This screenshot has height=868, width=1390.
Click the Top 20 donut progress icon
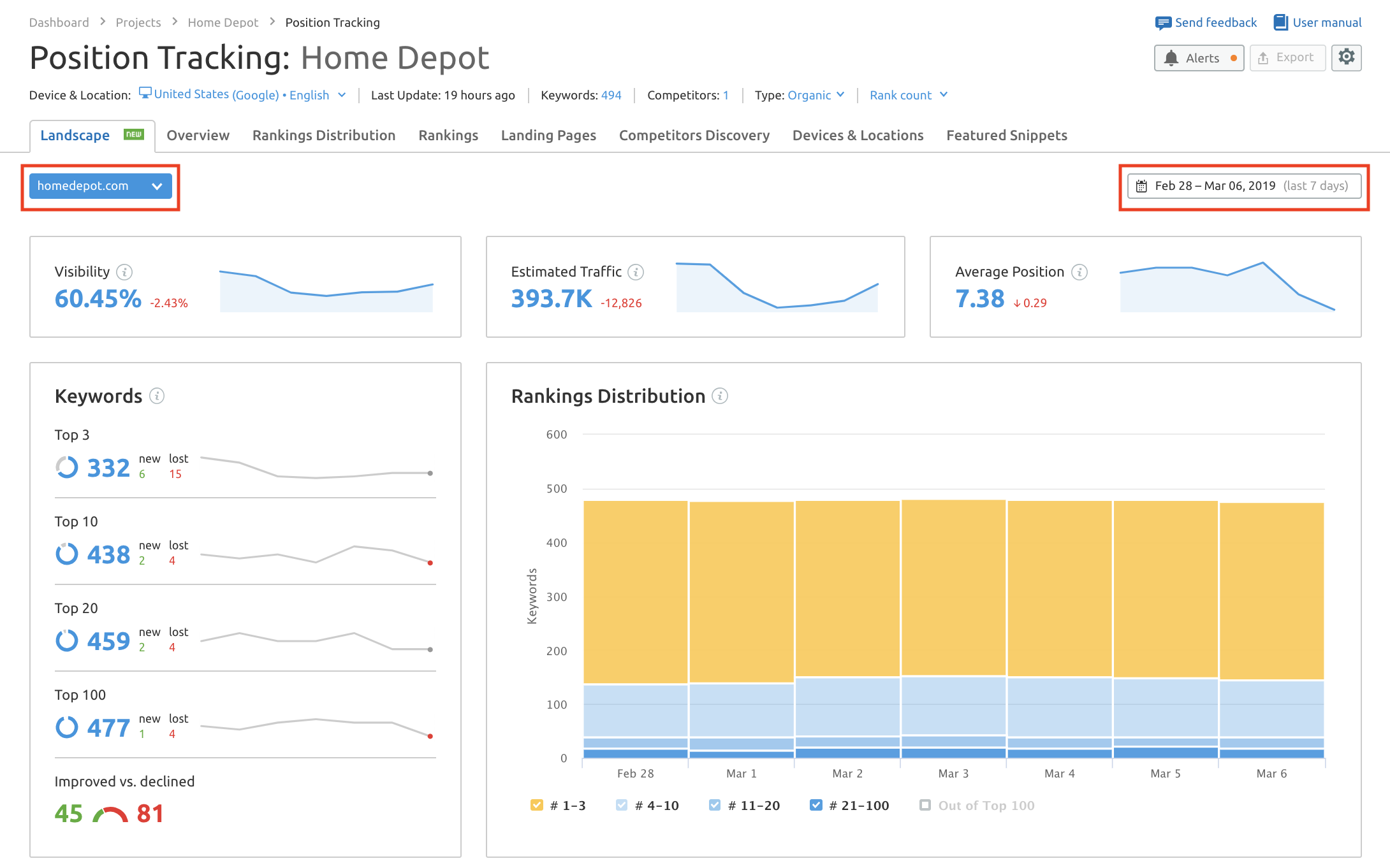(67, 640)
